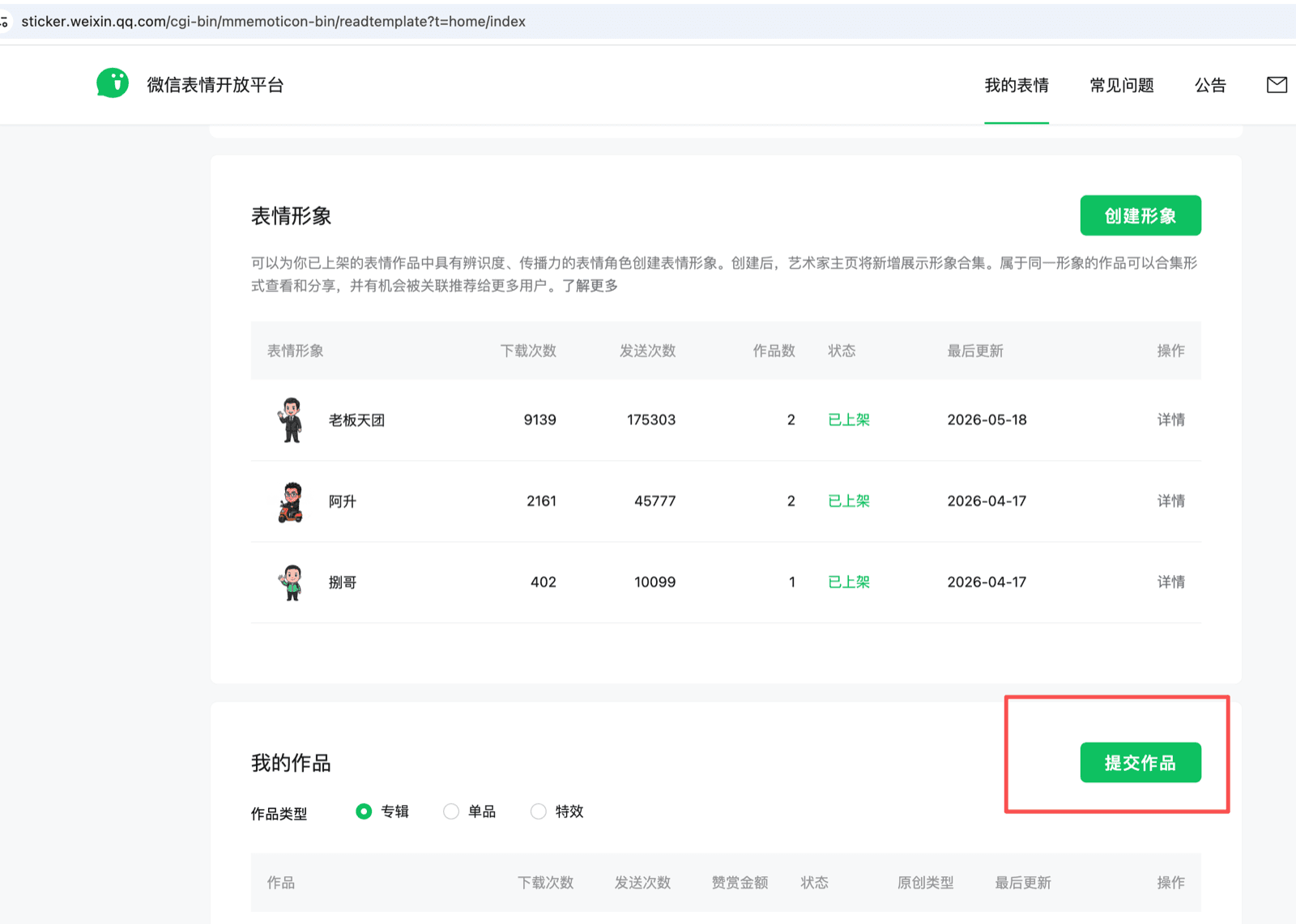Click 赞赏金额 column header
The width and height of the screenshot is (1296, 924).
740,883
